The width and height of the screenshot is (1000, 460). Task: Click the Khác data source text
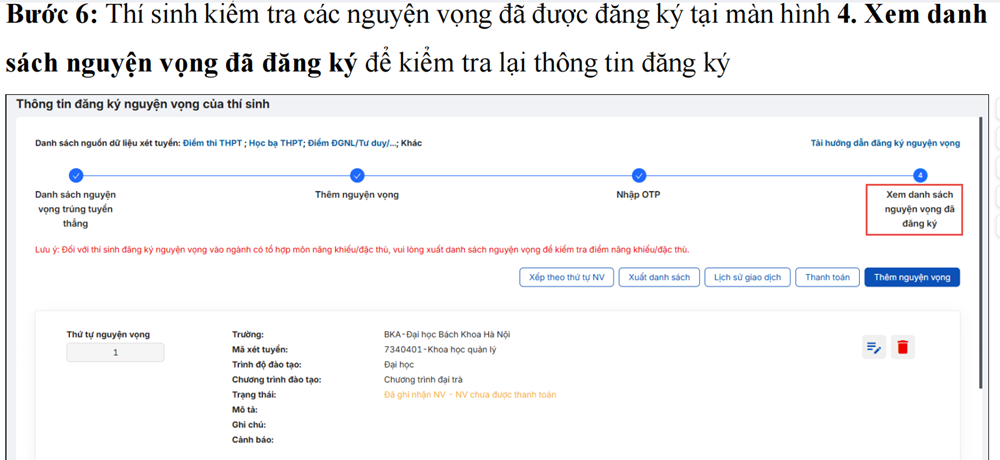click(411, 144)
